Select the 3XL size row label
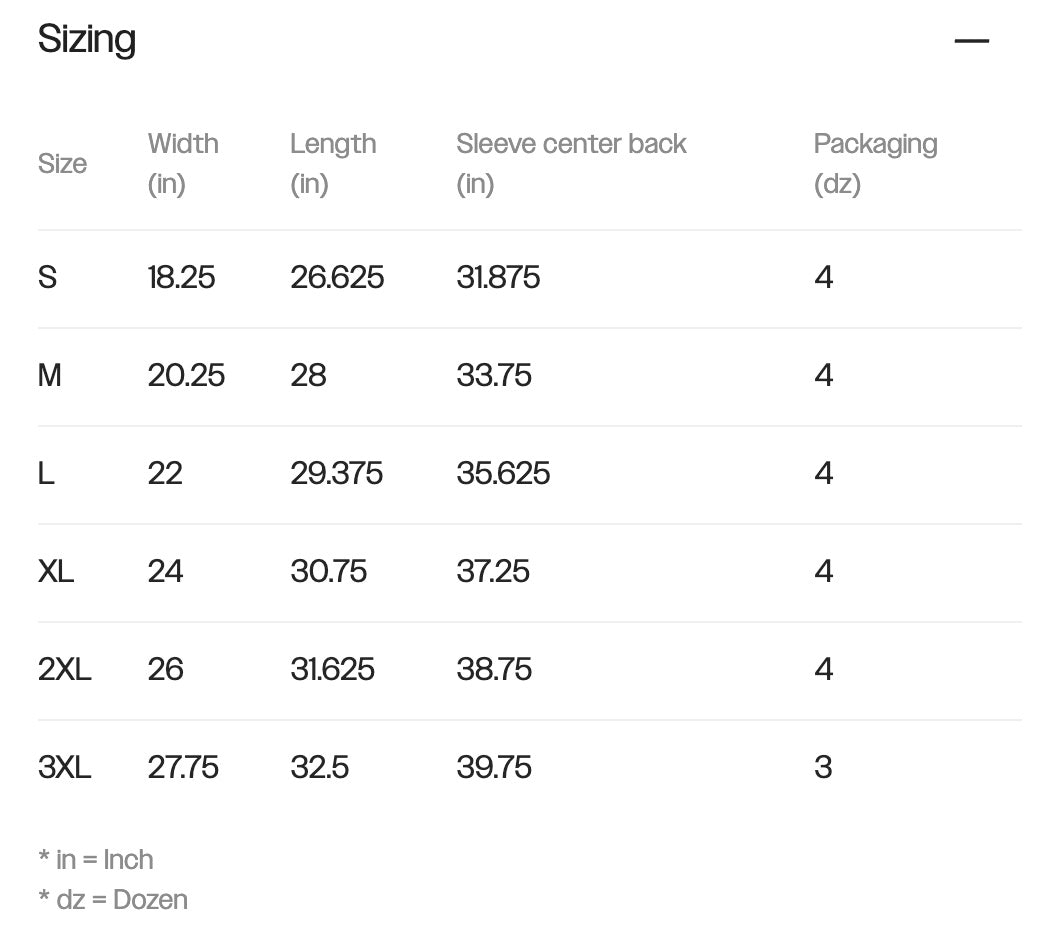This screenshot has width=1046, height=940. click(65, 768)
